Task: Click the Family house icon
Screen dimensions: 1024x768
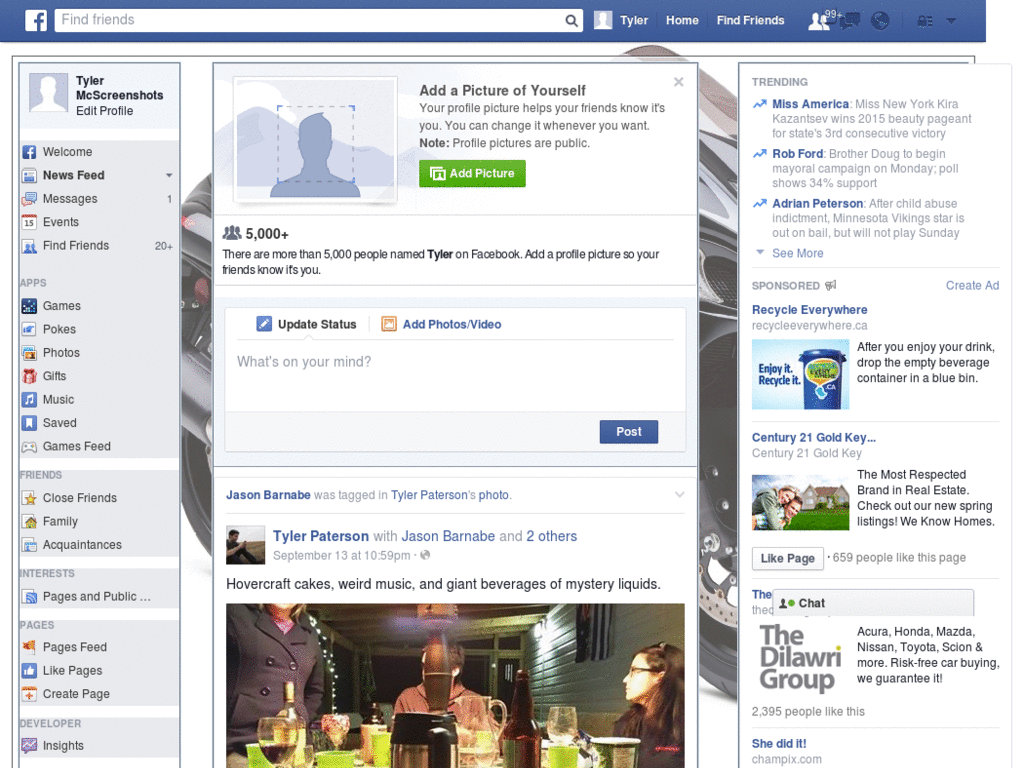Action: tap(29, 522)
